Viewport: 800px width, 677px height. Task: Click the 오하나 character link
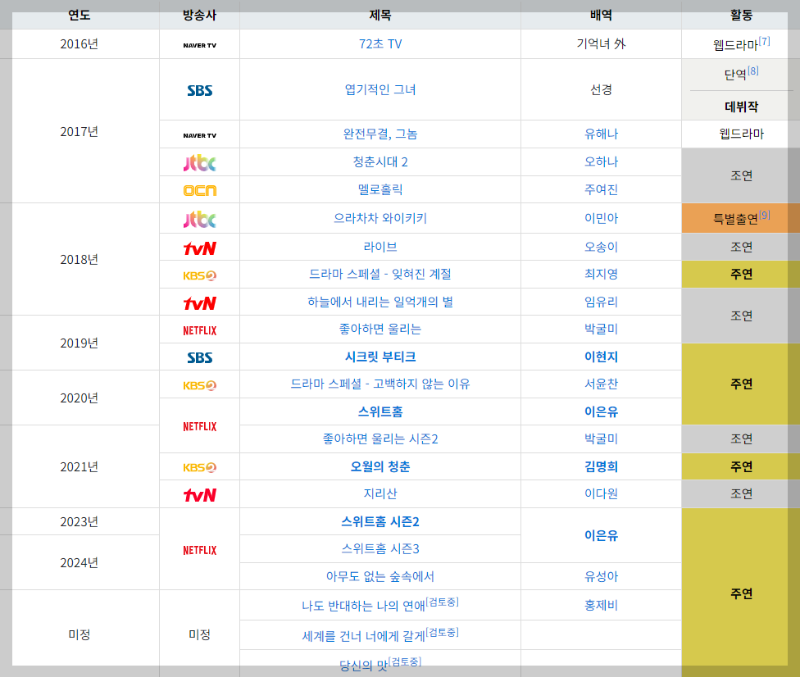601,162
